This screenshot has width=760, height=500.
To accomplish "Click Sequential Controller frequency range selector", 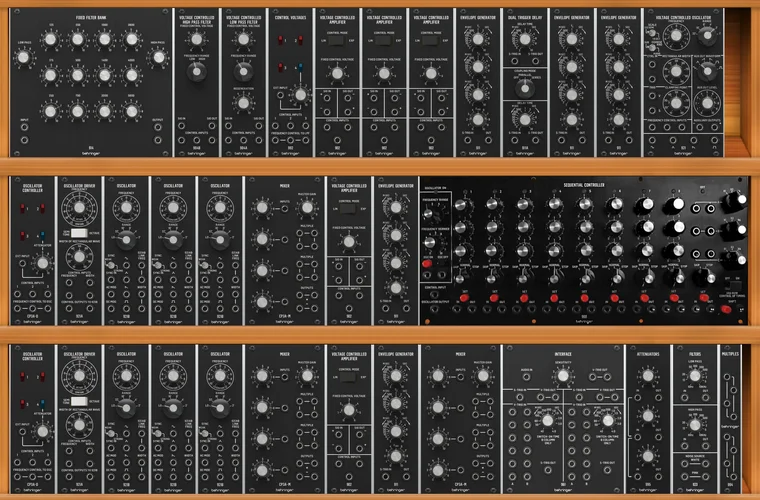I will coord(428,213).
